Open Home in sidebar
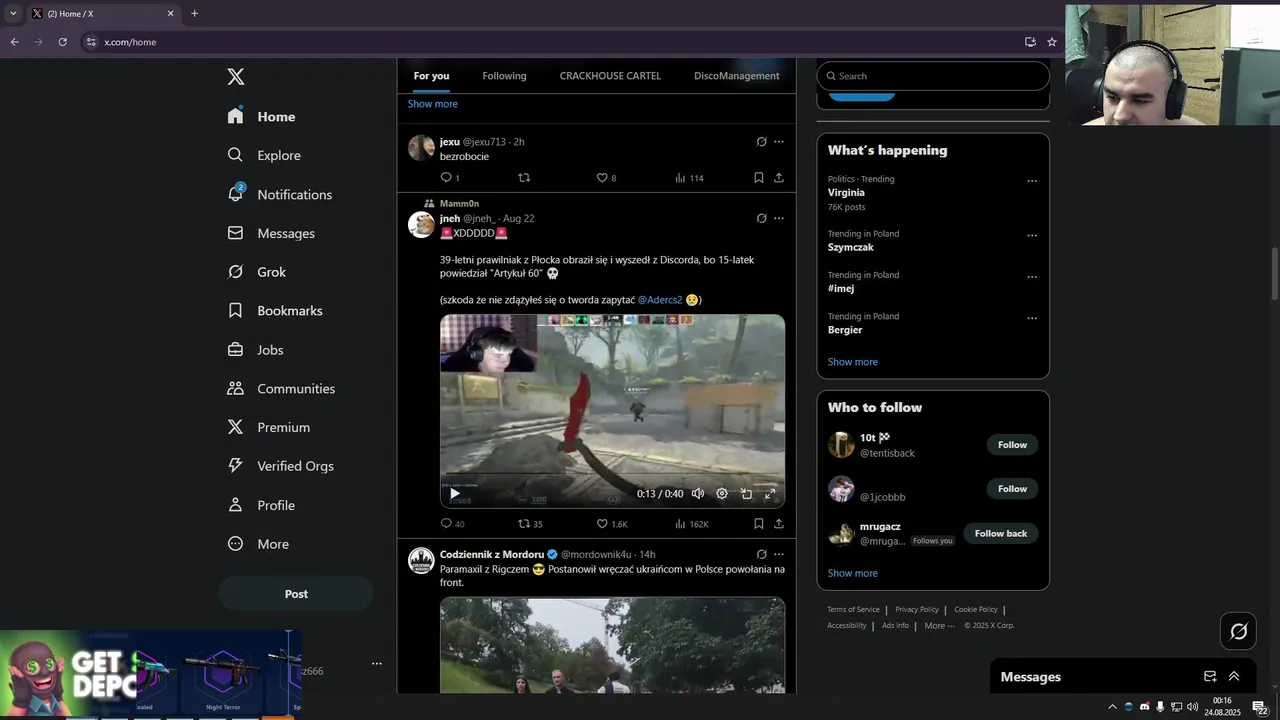1280x720 pixels. 261,116
